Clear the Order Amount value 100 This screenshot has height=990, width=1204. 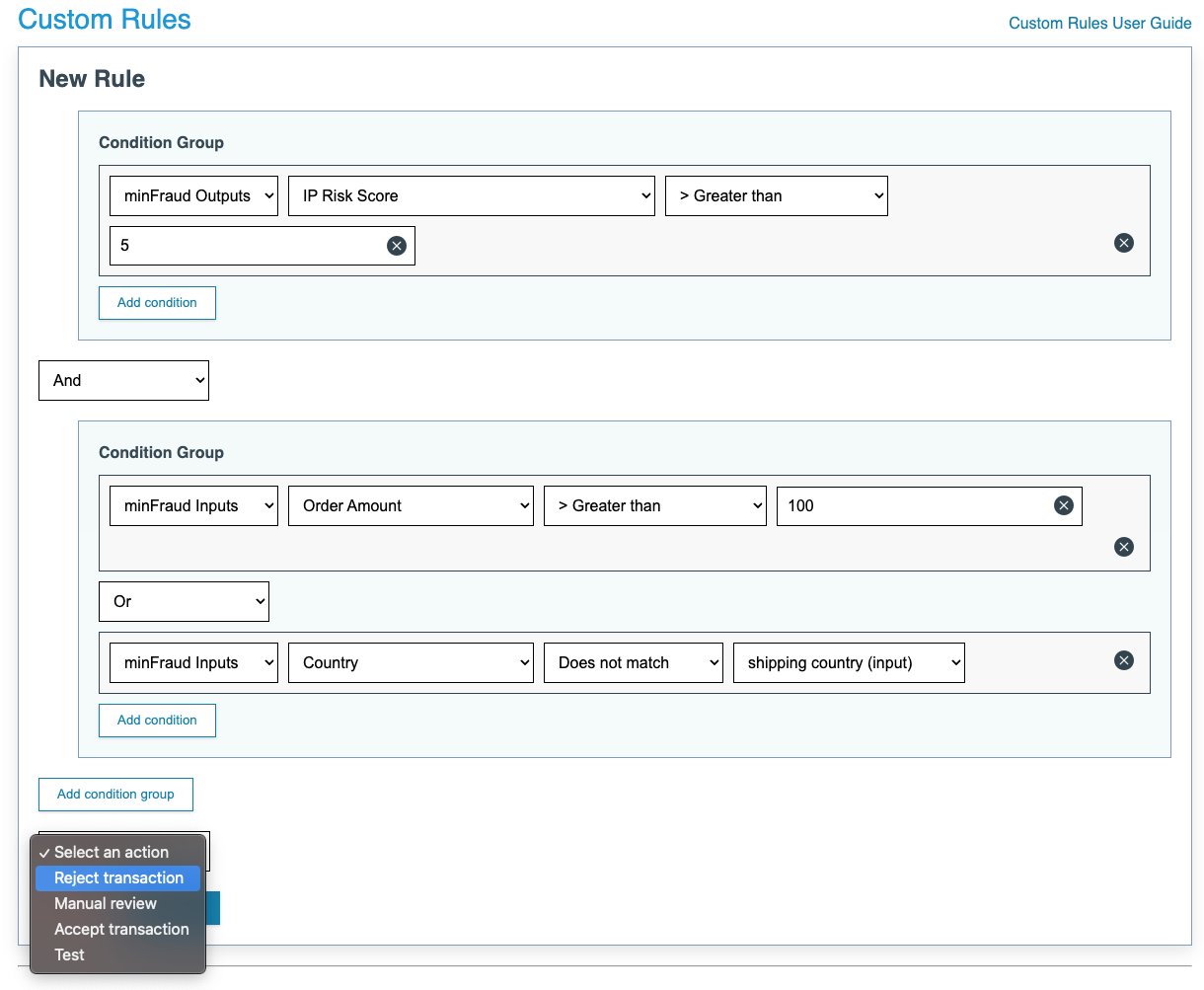point(1063,505)
